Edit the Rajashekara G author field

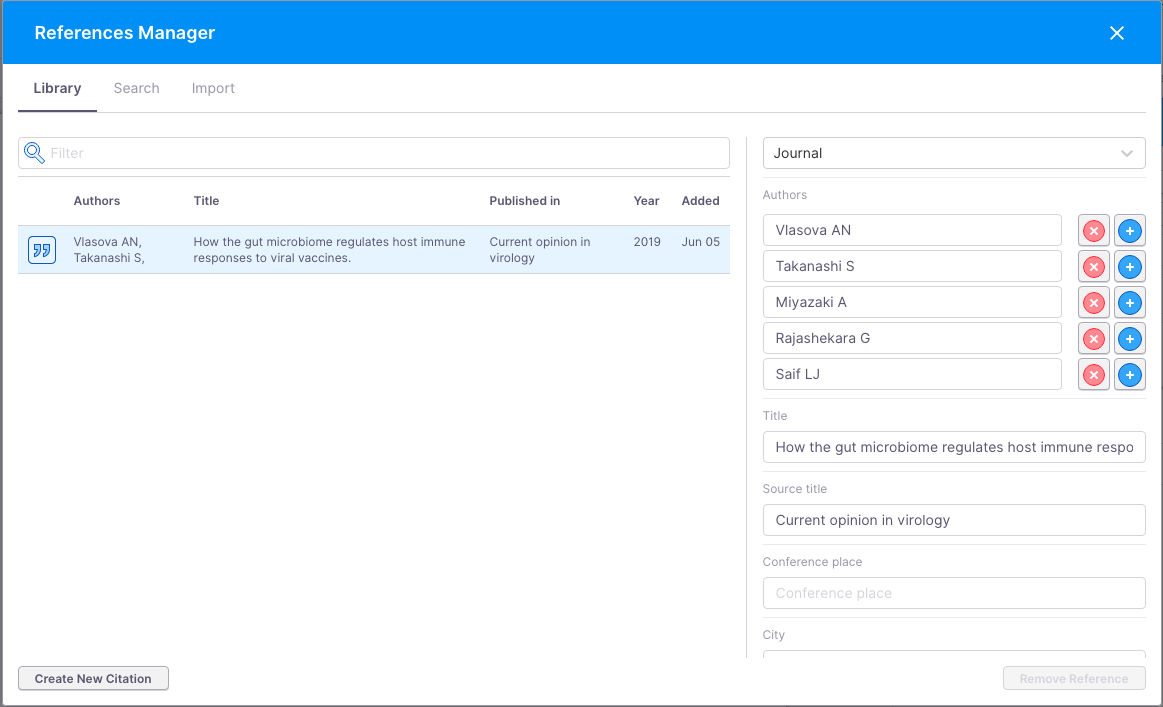[x=912, y=338]
